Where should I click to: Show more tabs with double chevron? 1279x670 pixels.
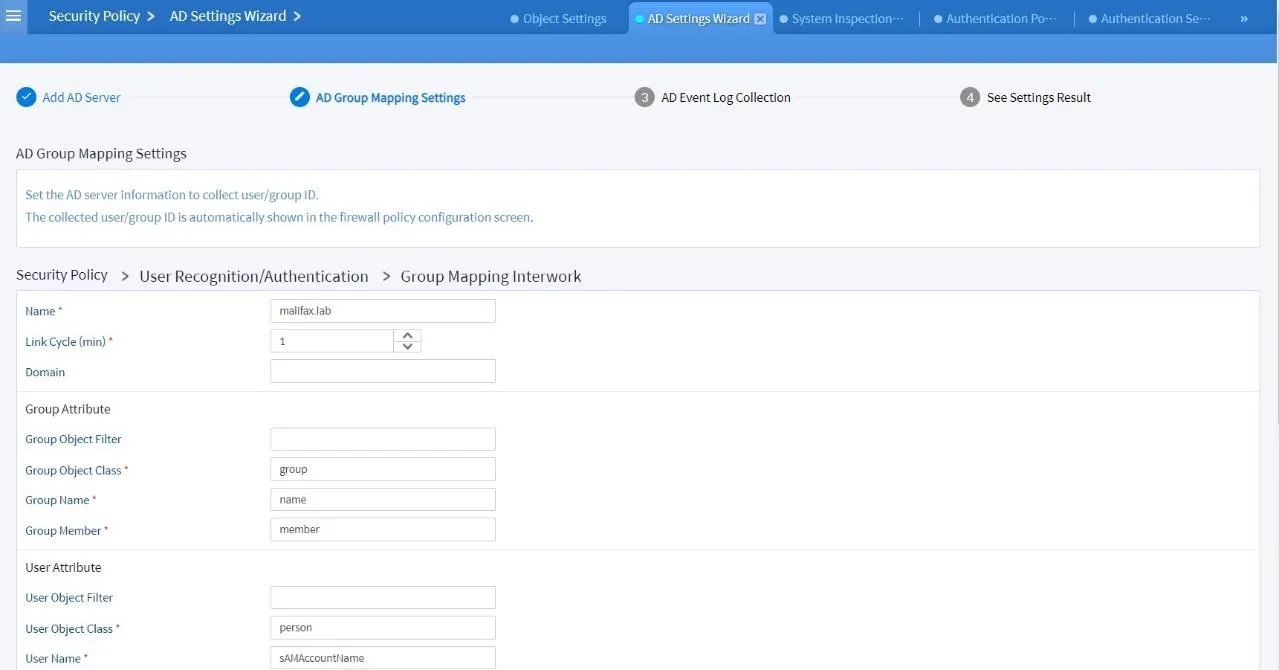pyautogui.click(x=1243, y=19)
